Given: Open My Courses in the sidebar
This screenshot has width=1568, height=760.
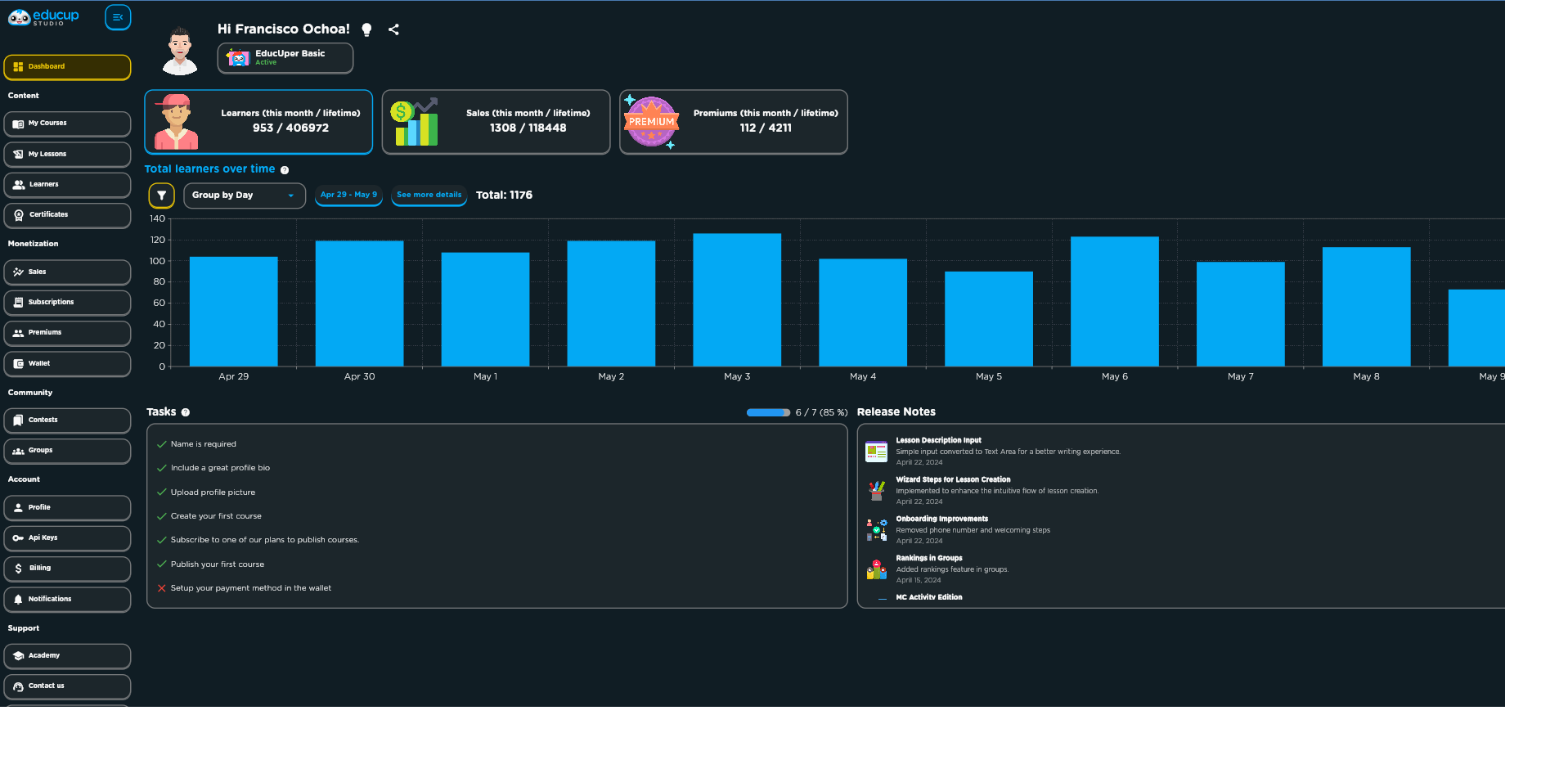Looking at the screenshot, I should [67, 124].
